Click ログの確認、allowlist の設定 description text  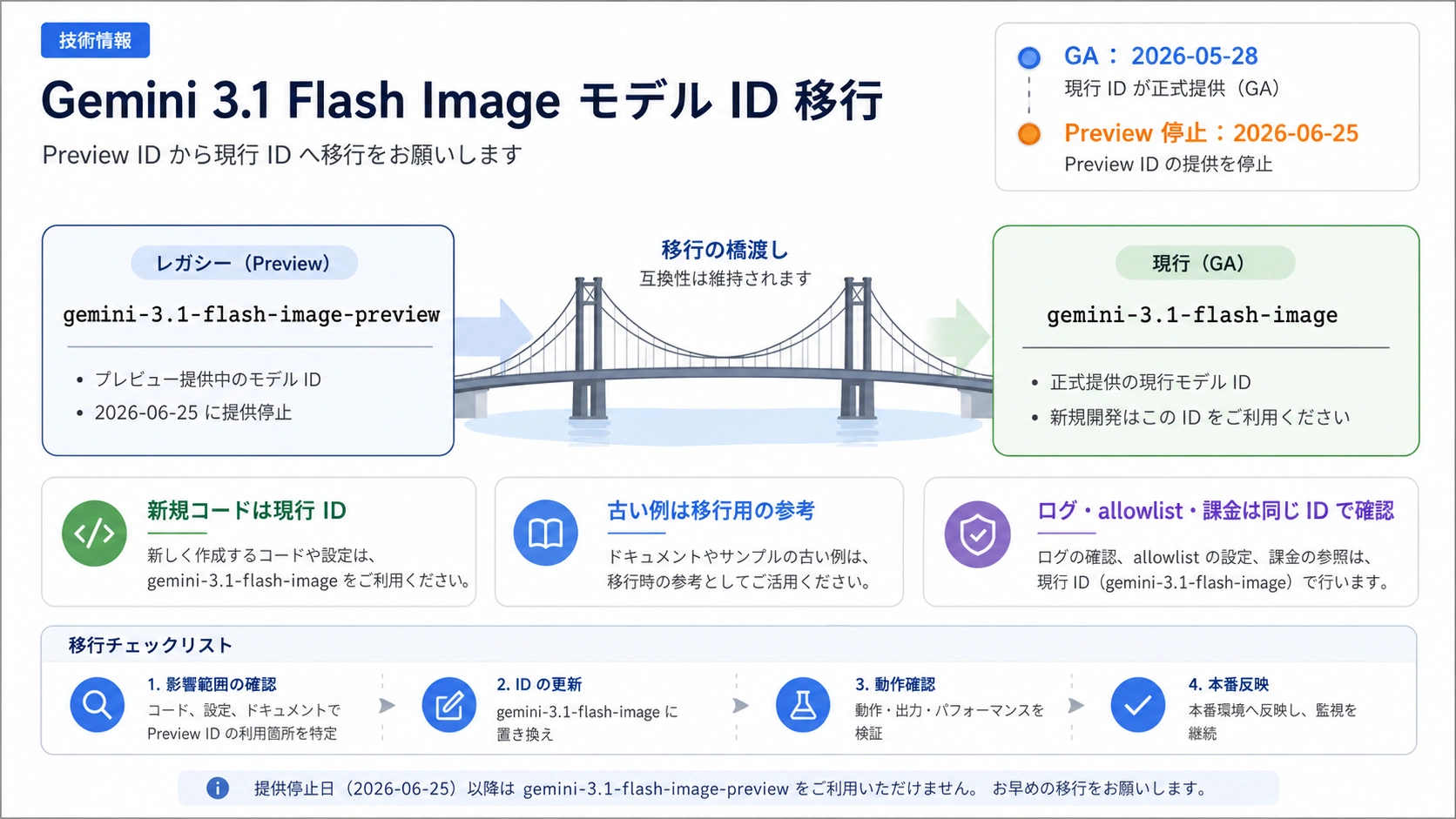point(1215,569)
